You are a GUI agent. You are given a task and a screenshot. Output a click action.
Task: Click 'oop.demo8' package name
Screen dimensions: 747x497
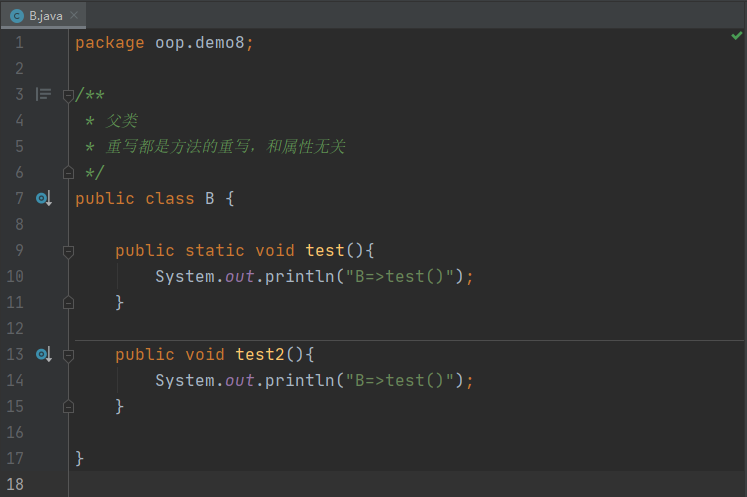coord(200,43)
